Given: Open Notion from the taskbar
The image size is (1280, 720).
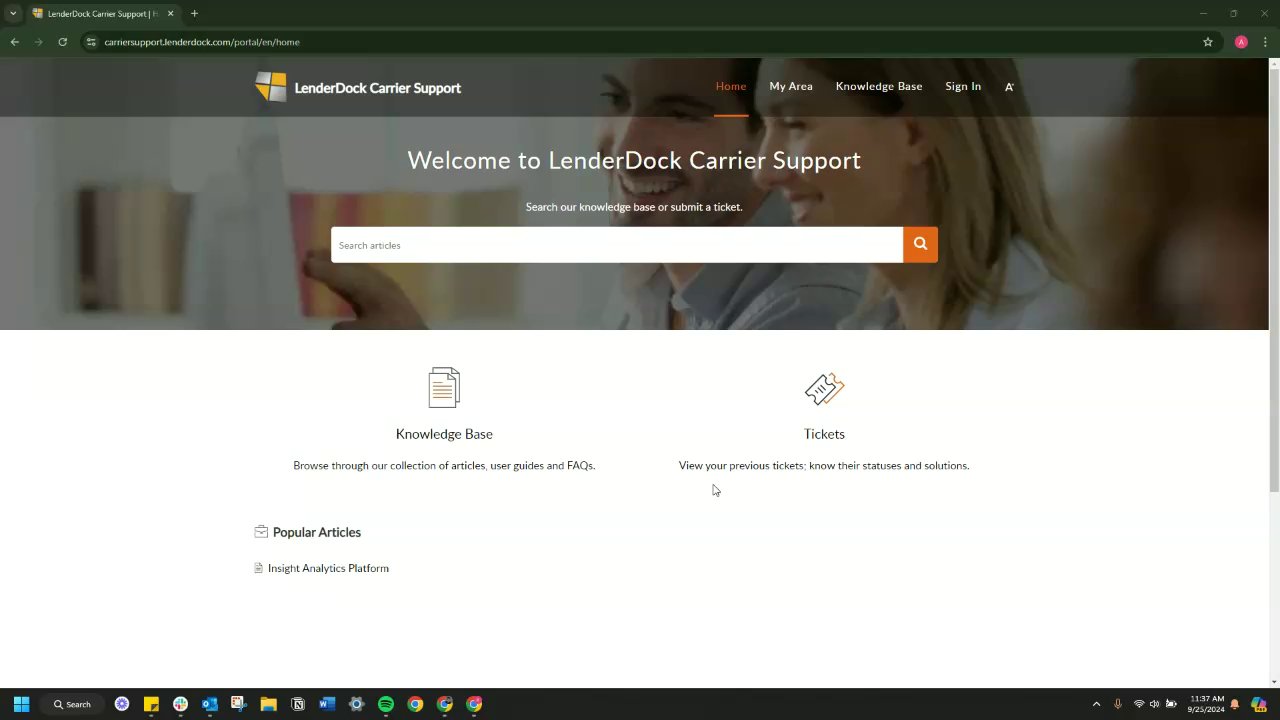Looking at the screenshot, I should point(298,704).
